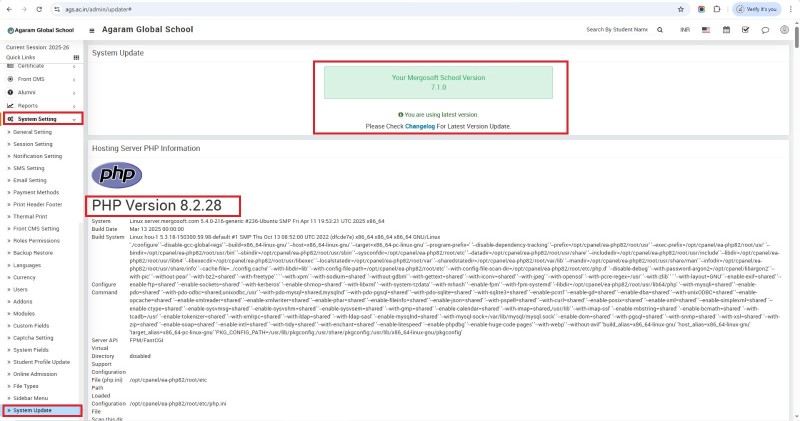This screenshot has height=421, width=800.
Task: Open Custom Fields submenu item
Action: 31,326
